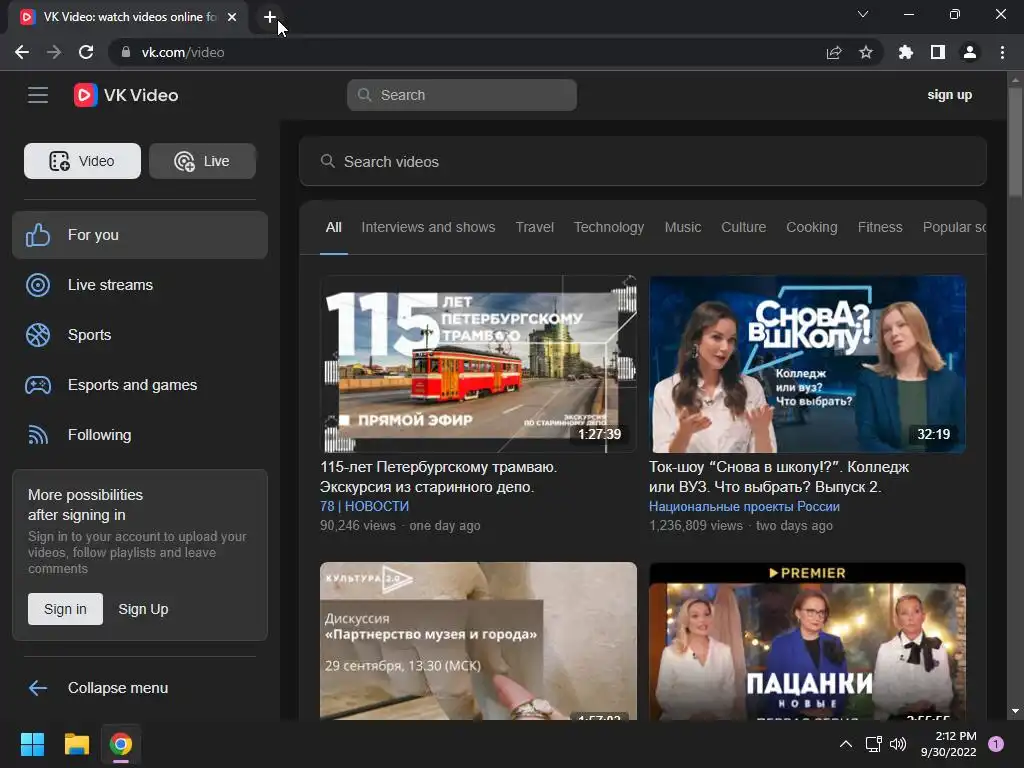The width and height of the screenshot is (1024, 768).
Task: Open the tab search chevron
Action: click(863, 14)
